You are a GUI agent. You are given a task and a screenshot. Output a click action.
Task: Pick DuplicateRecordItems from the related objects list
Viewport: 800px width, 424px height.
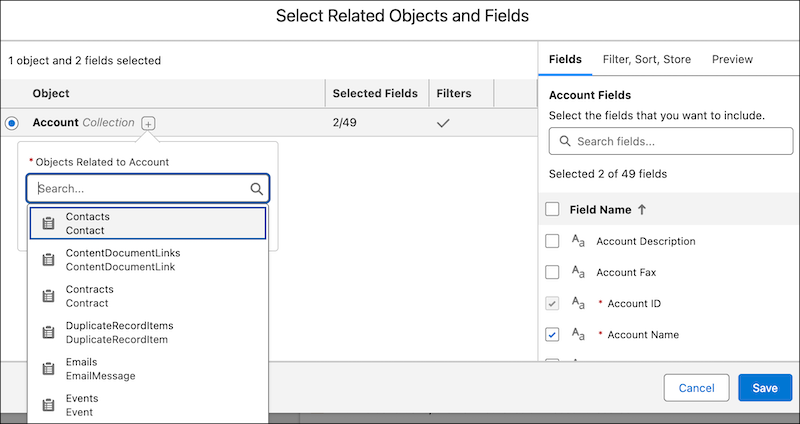[148, 332]
